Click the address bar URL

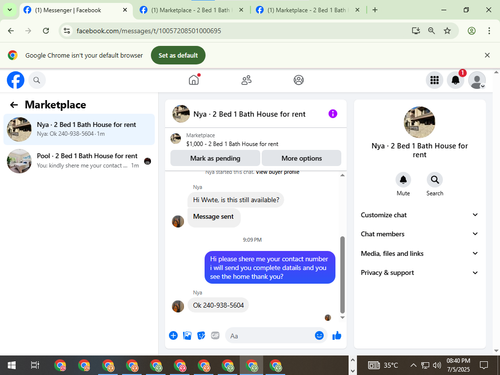[x=149, y=31]
